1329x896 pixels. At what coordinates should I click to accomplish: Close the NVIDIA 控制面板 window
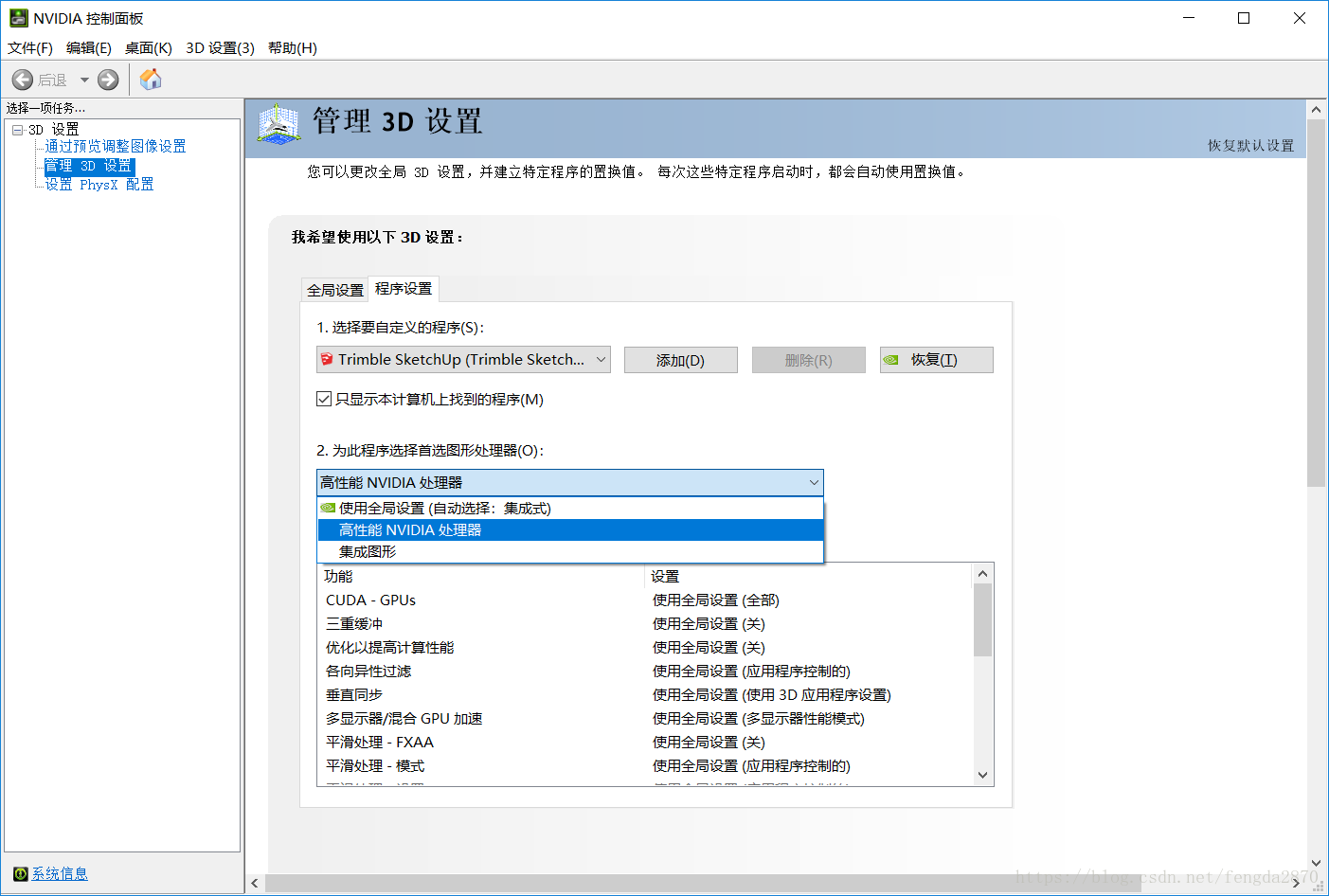coord(1300,18)
